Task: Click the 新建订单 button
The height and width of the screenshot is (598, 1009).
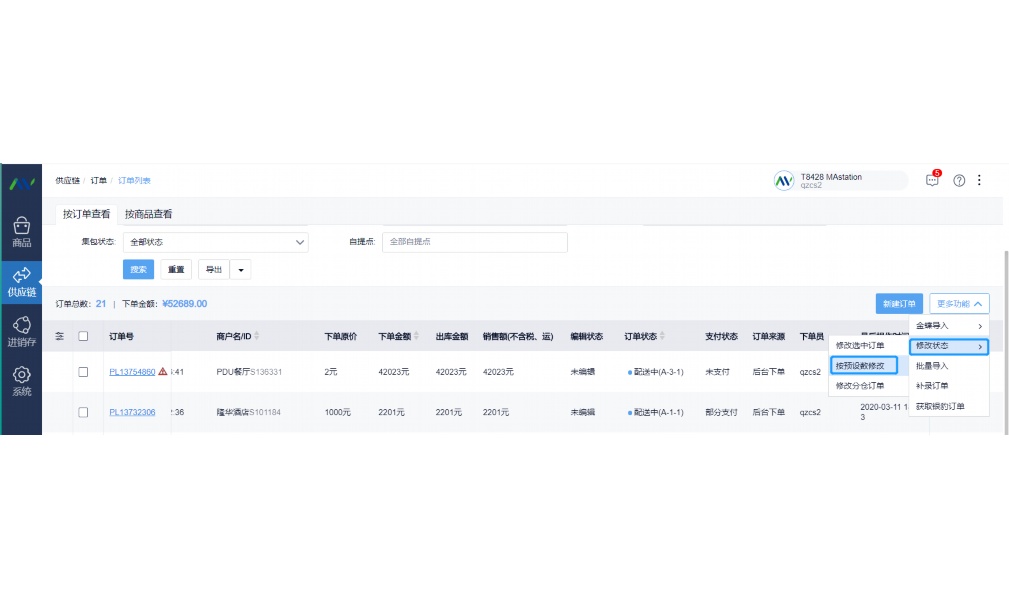Action: click(x=898, y=304)
